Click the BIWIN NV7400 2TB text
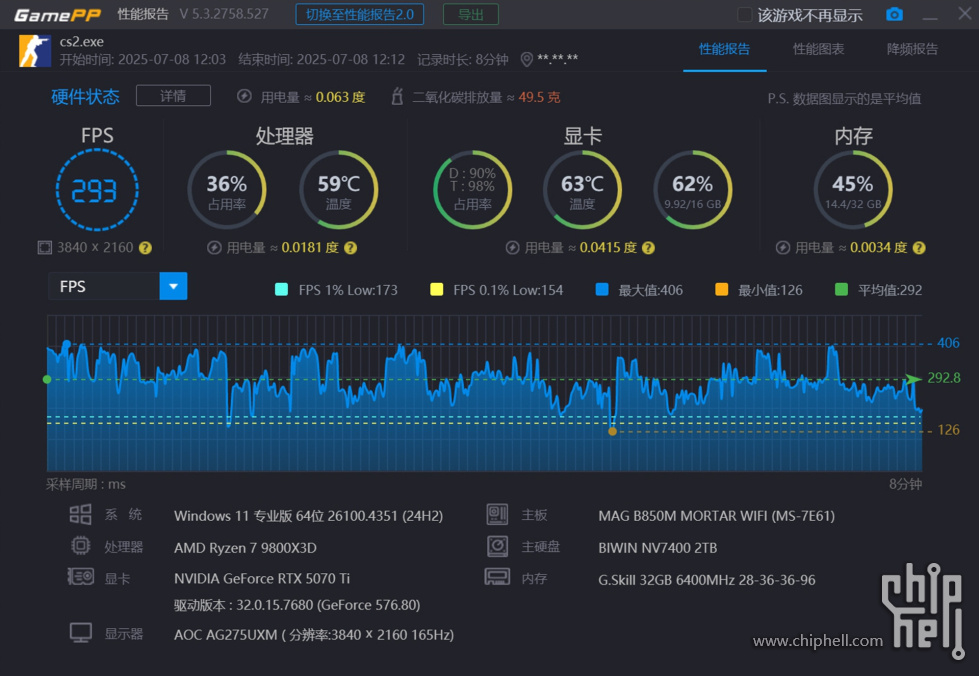Screen dimensions: 979x676 point(657,548)
